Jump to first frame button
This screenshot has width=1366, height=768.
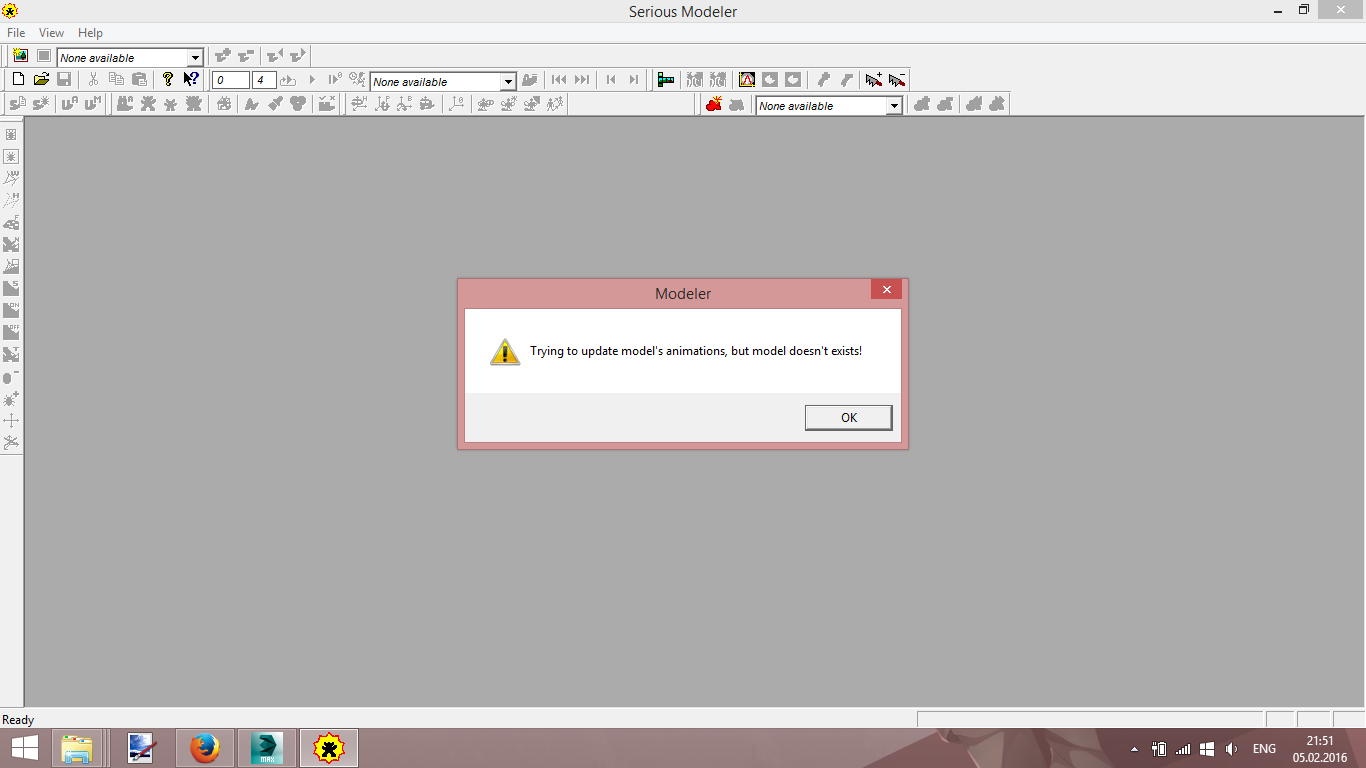click(x=559, y=80)
